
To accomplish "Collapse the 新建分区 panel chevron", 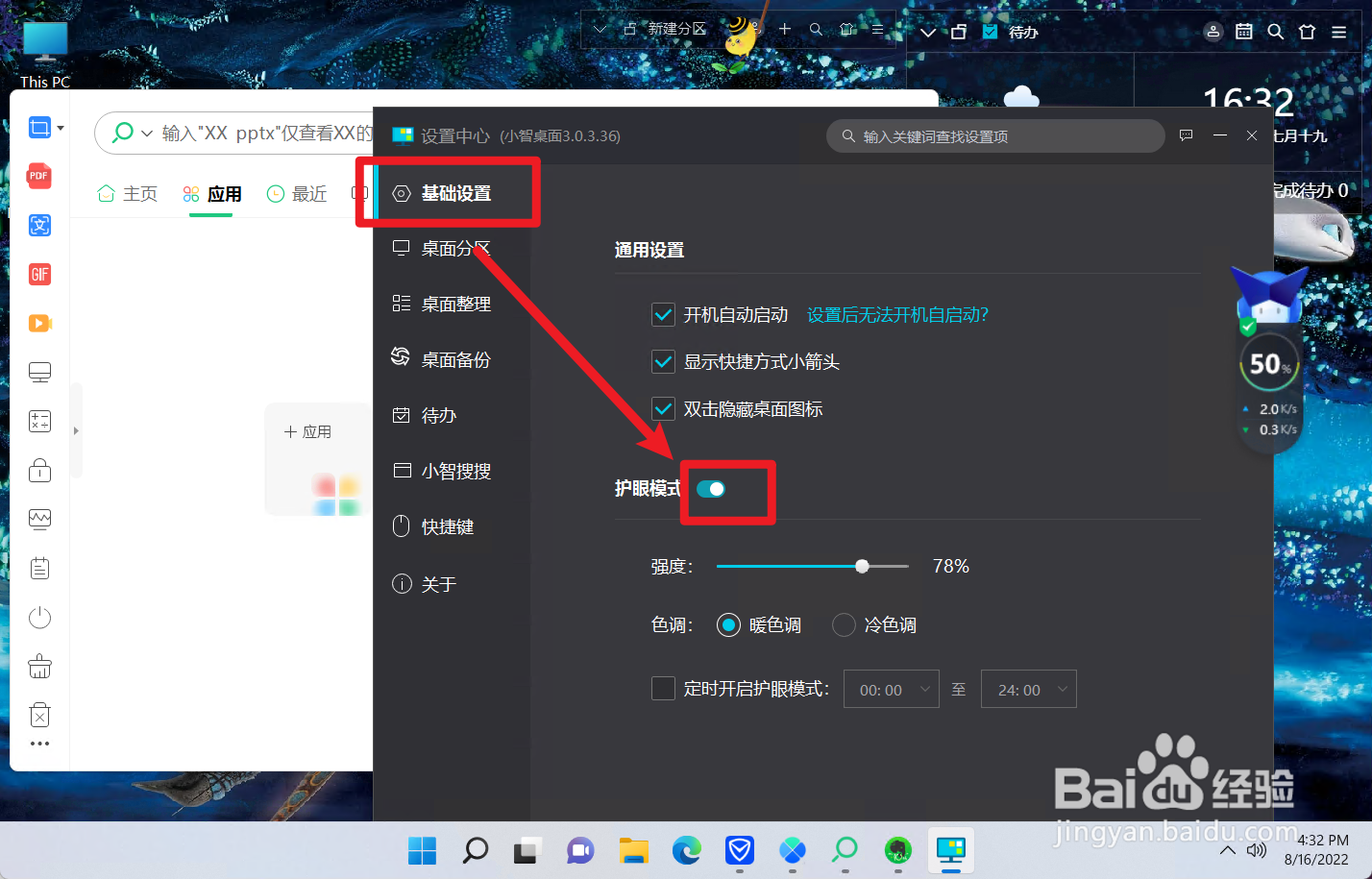I will [600, 30].
